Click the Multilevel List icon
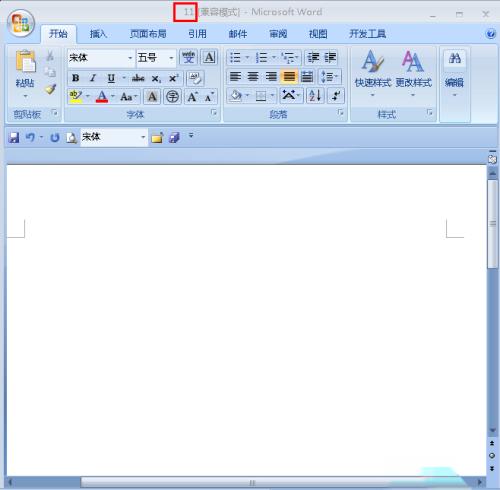Viewport: 500px width, 490px height. tap(287, 57)
